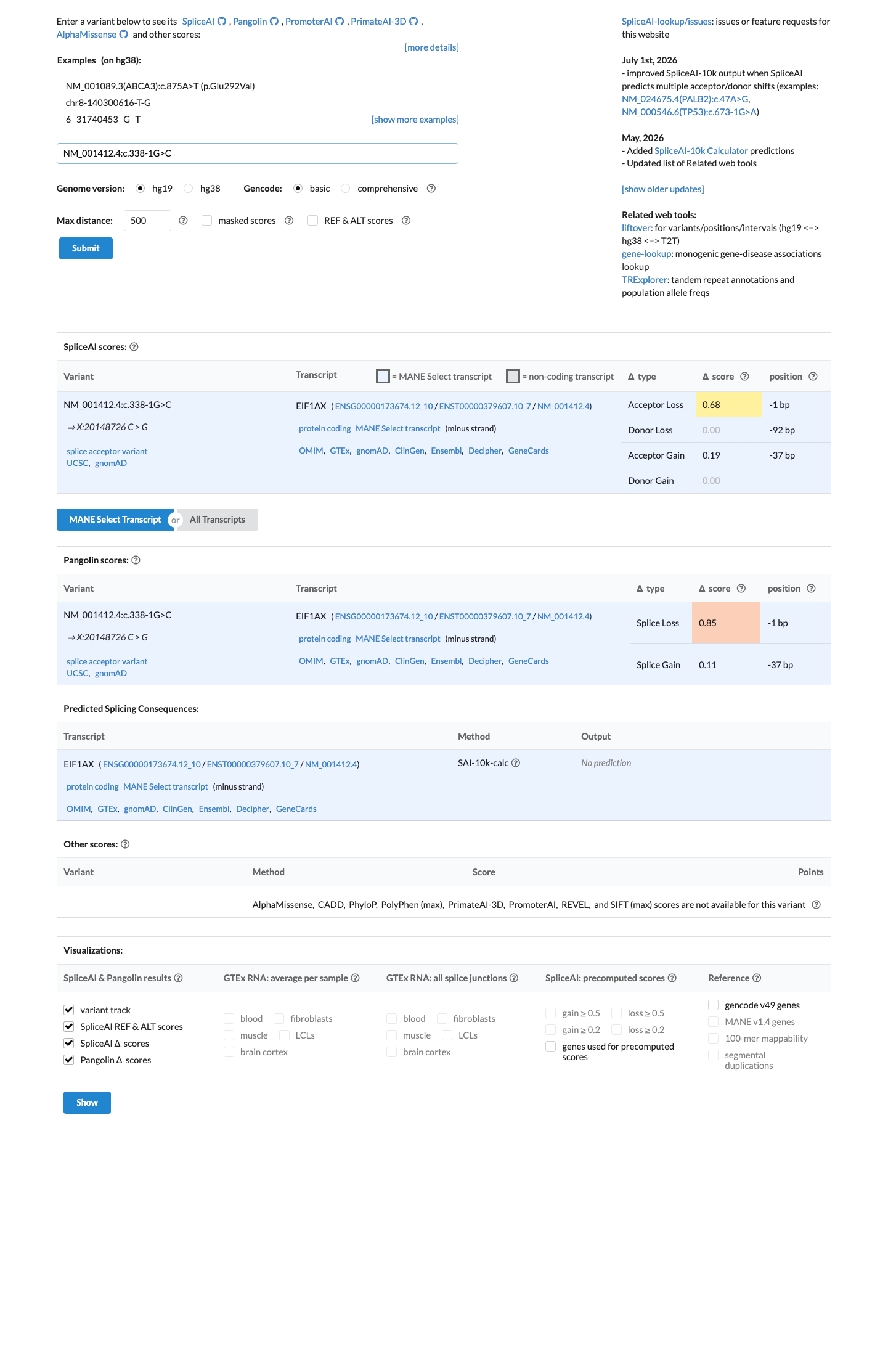
Task: Open splice acceptor variant link in SpliceAI row
Action: click(107, 452)
